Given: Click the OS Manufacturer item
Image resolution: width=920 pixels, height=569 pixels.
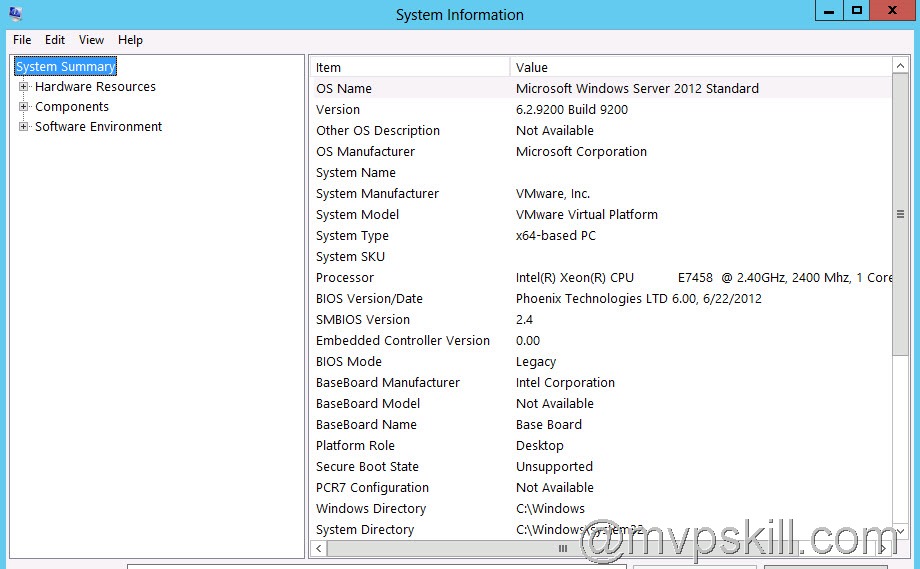Looking at the screenshot, I should pyautogui.click(x=365, y=152).
